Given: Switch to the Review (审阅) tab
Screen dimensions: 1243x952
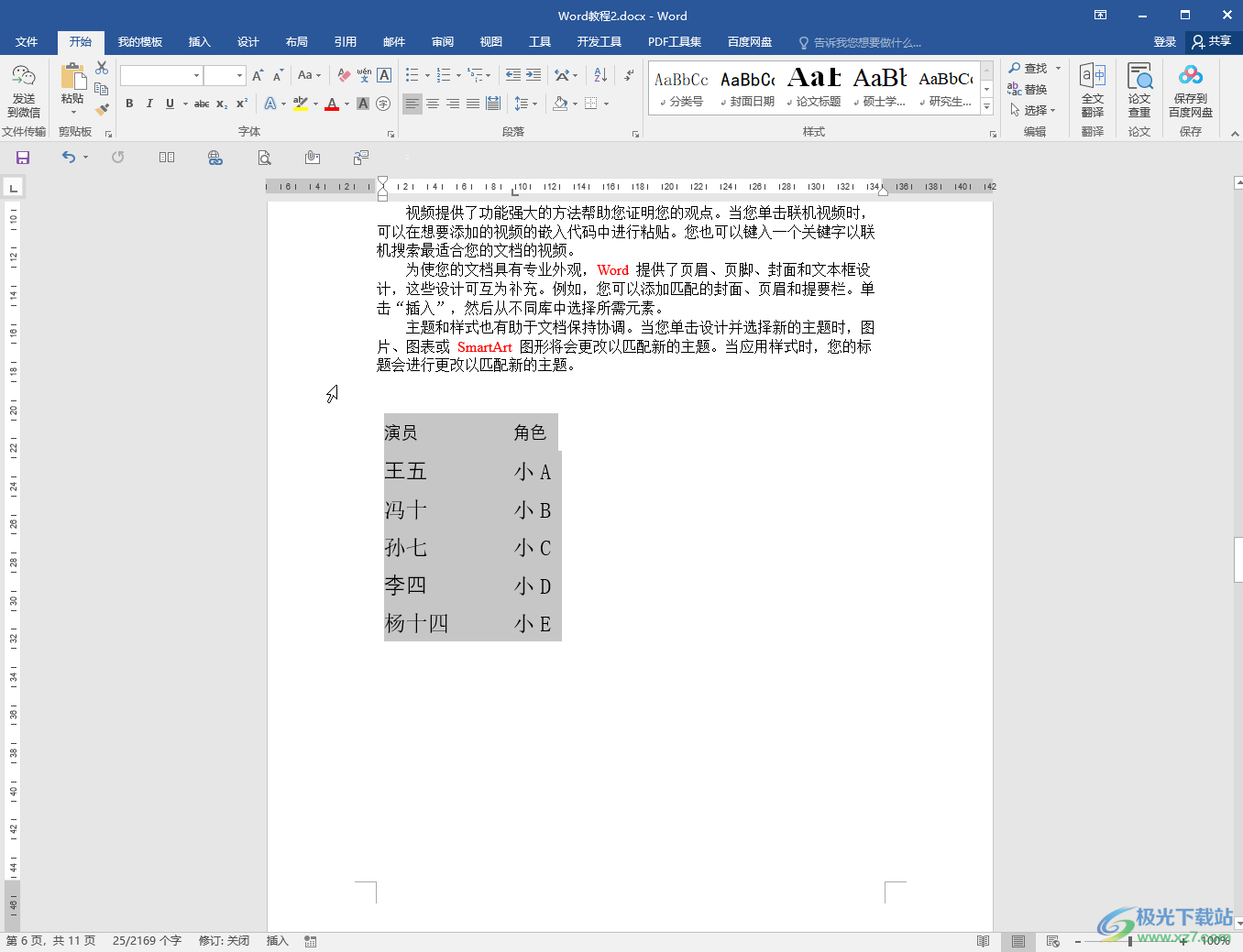Looking at the screenshot, I should pos(443,42).
